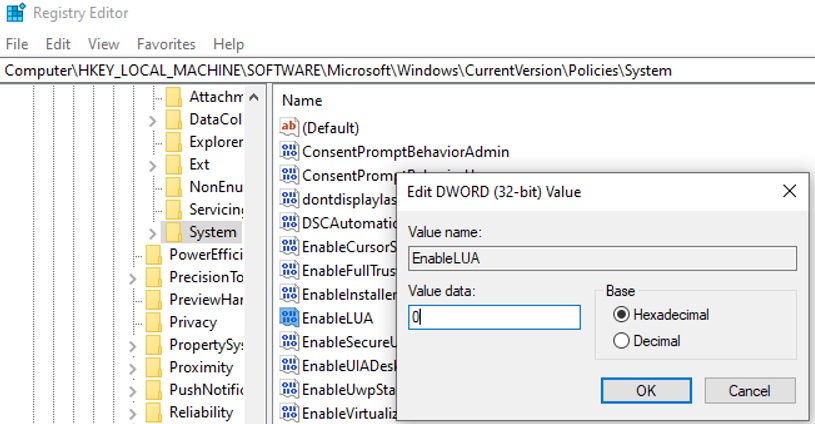Open the Favorites menu

pos(166,44)
